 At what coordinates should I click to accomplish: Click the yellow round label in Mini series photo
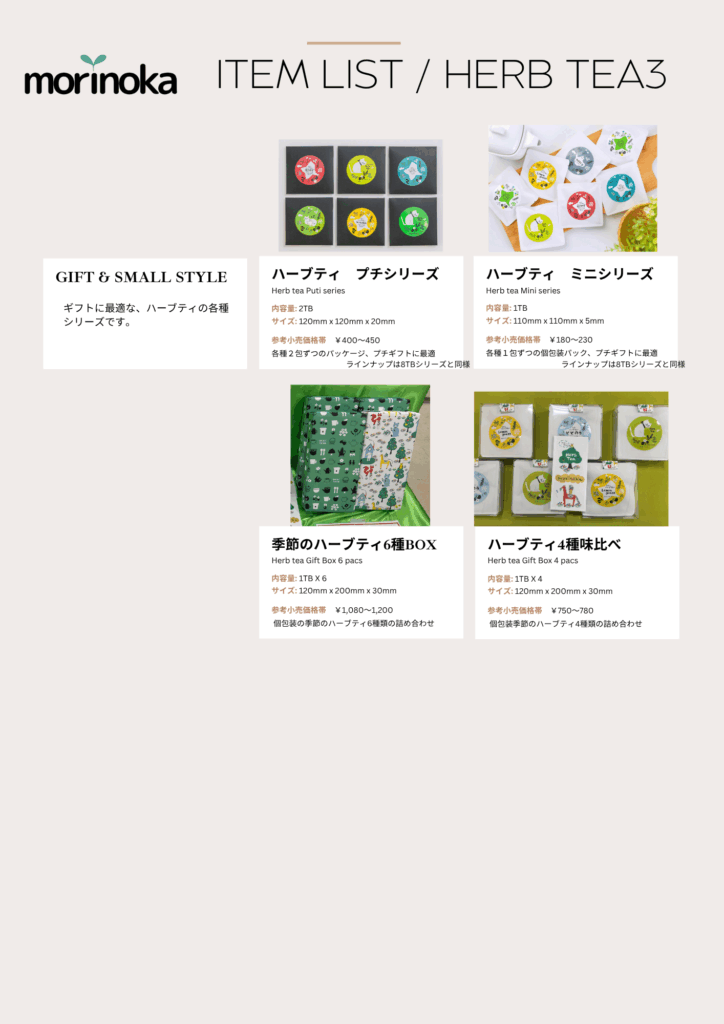[541, 174]
